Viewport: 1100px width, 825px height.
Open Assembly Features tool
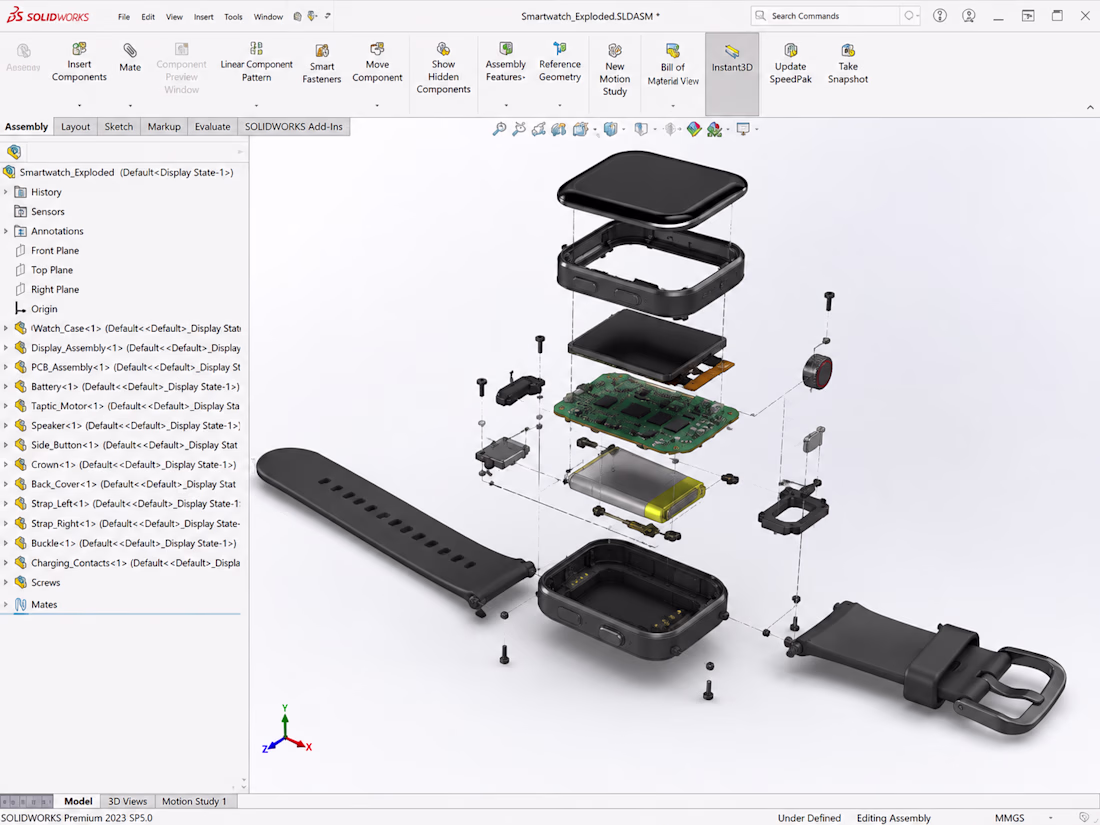505,62
